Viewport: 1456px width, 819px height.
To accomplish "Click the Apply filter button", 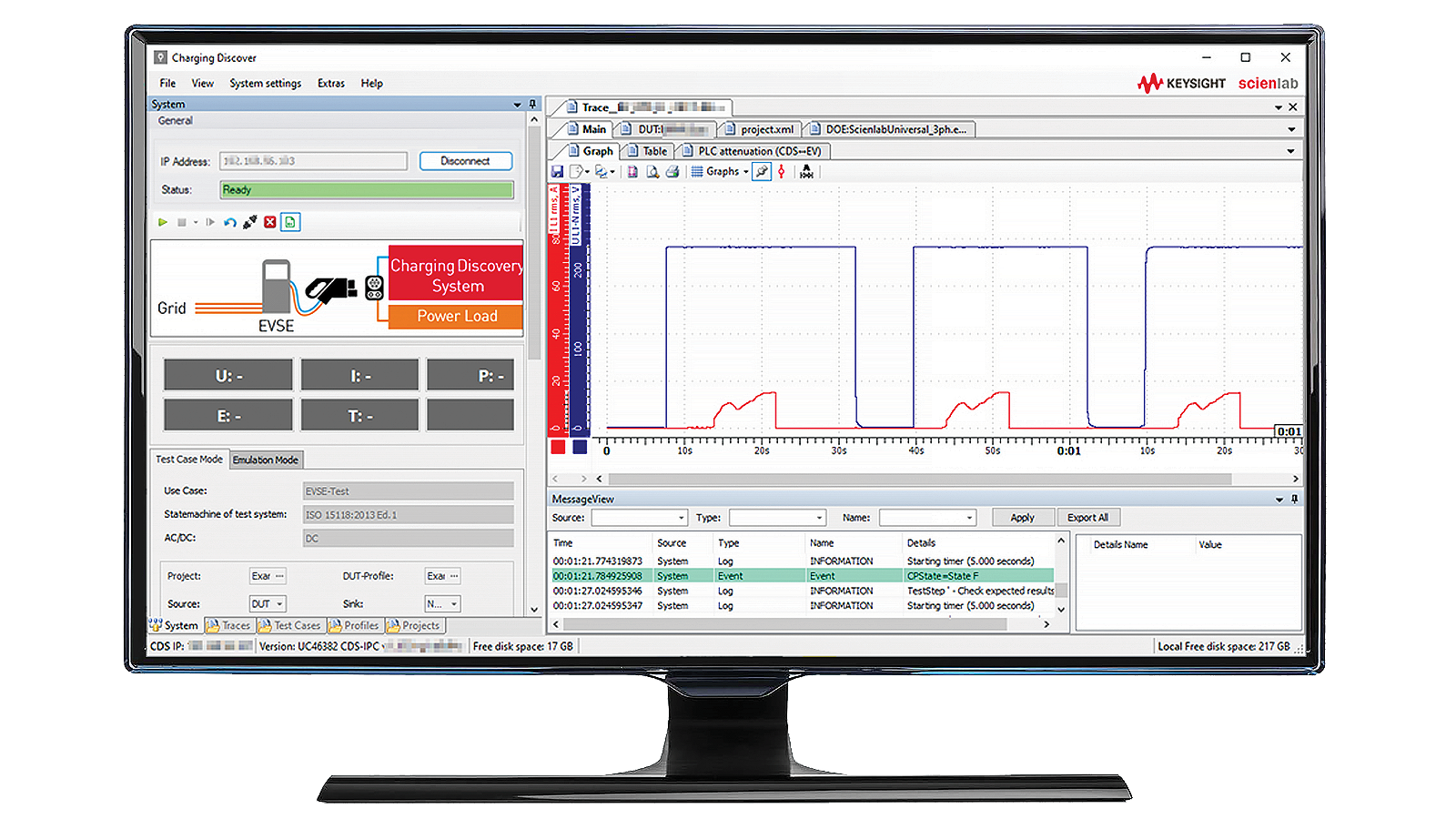I will click(x=1023, y=518).
